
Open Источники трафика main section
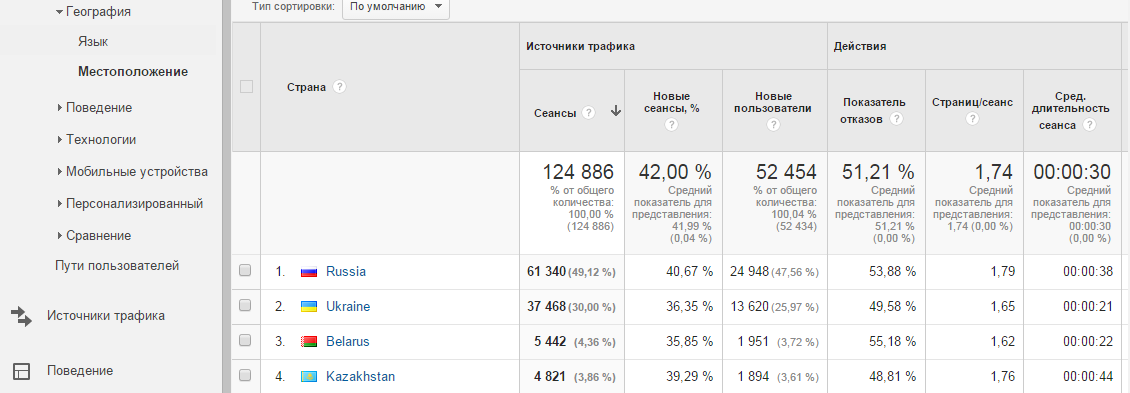106,316
